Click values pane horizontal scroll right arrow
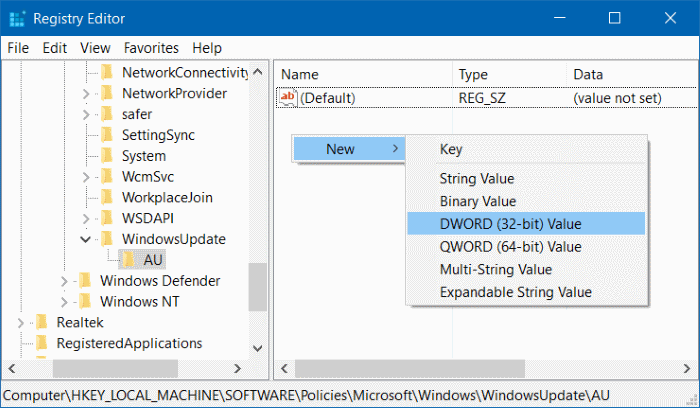The image size is (700, 408). pyautogui.click(x=687, y=369)
